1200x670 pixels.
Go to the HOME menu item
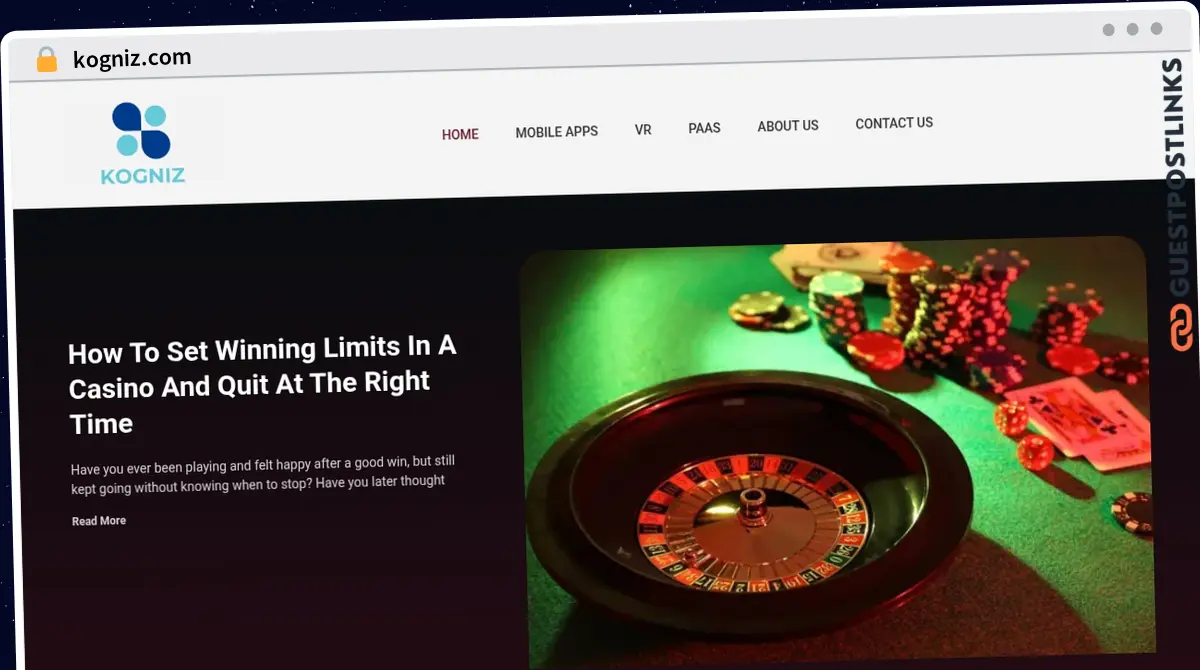460,134
